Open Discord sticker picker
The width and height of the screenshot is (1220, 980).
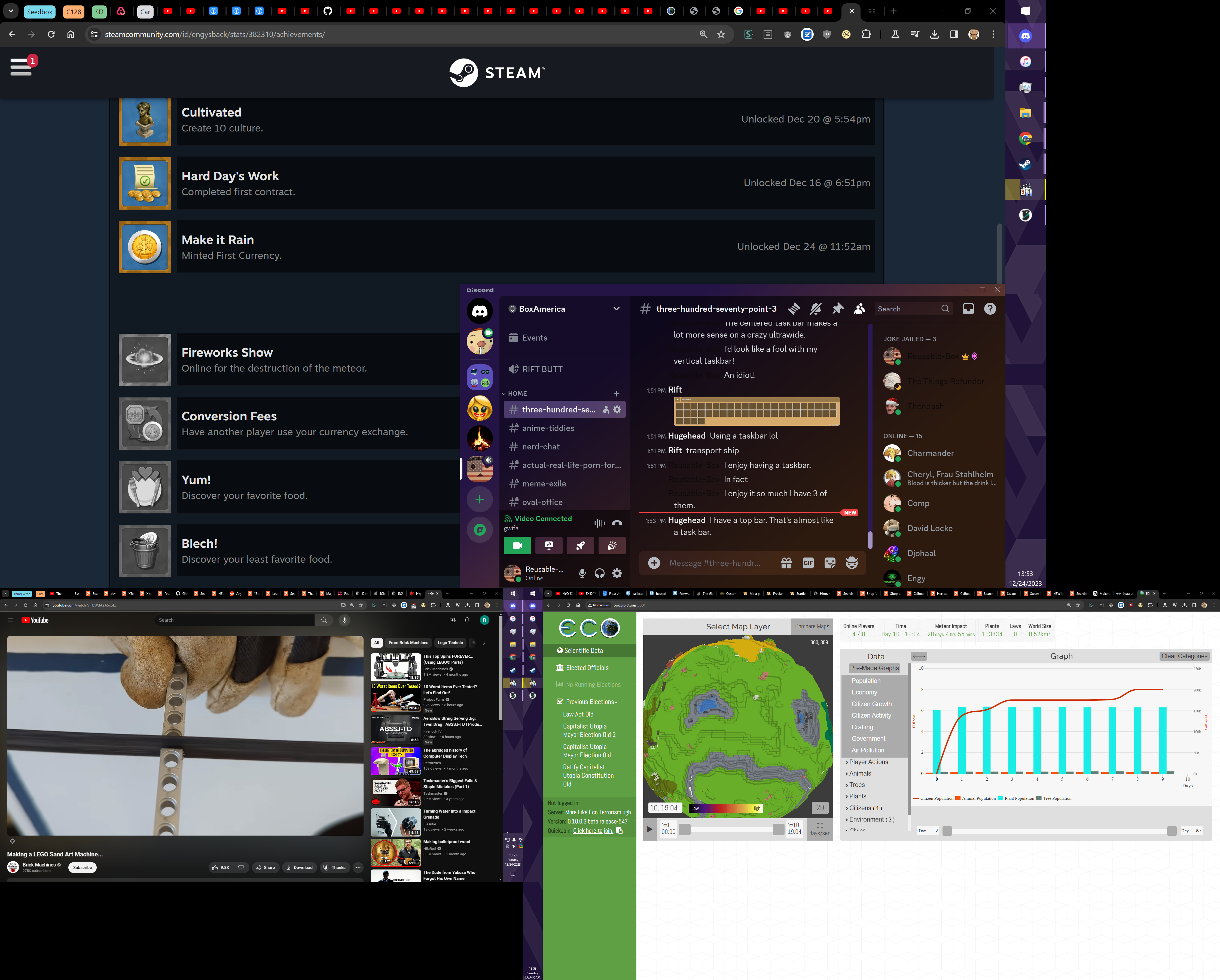830,563
